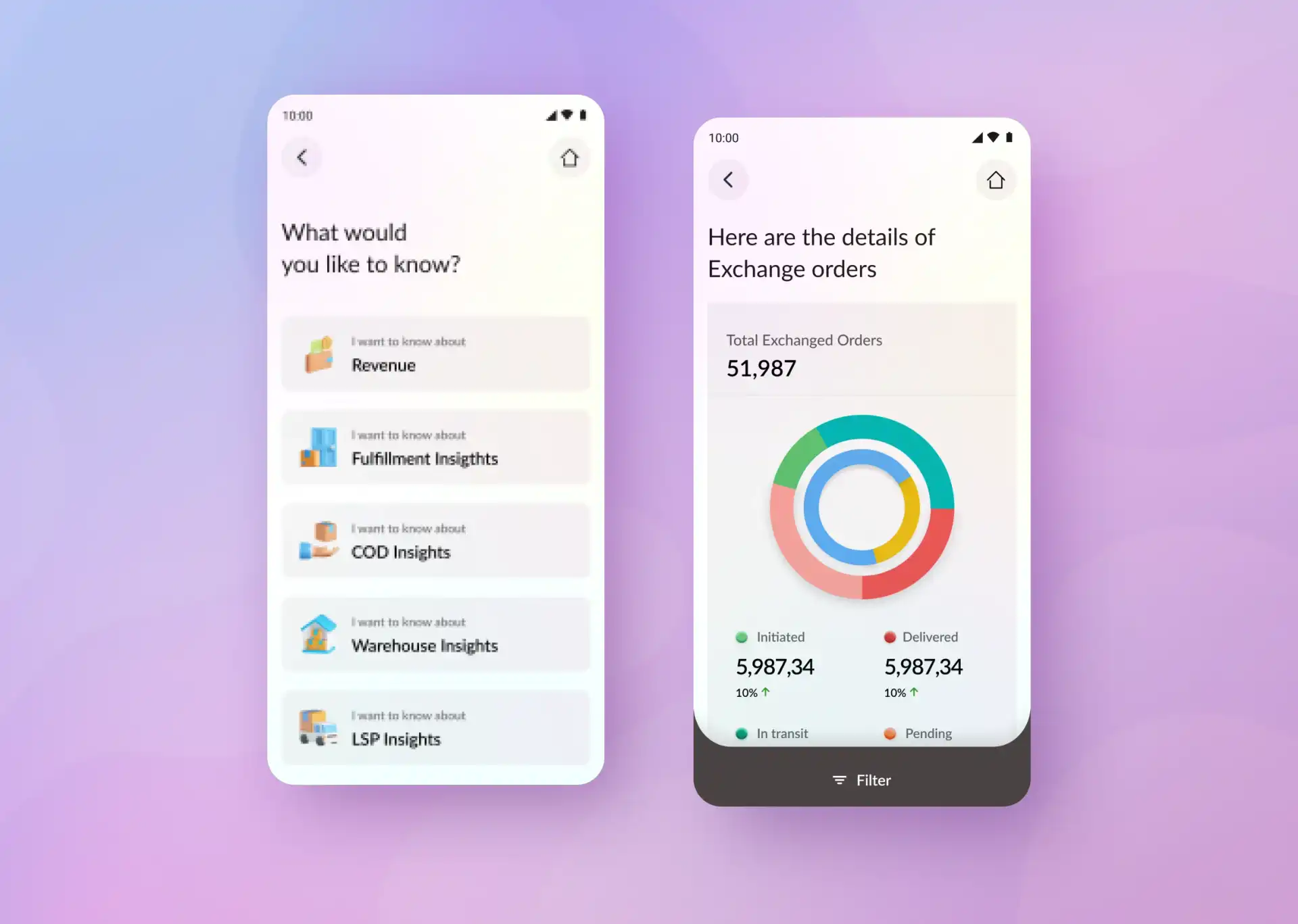Toggle visibility of Initiated metric
The image size is (1298, 924).
tap(738, 636)
